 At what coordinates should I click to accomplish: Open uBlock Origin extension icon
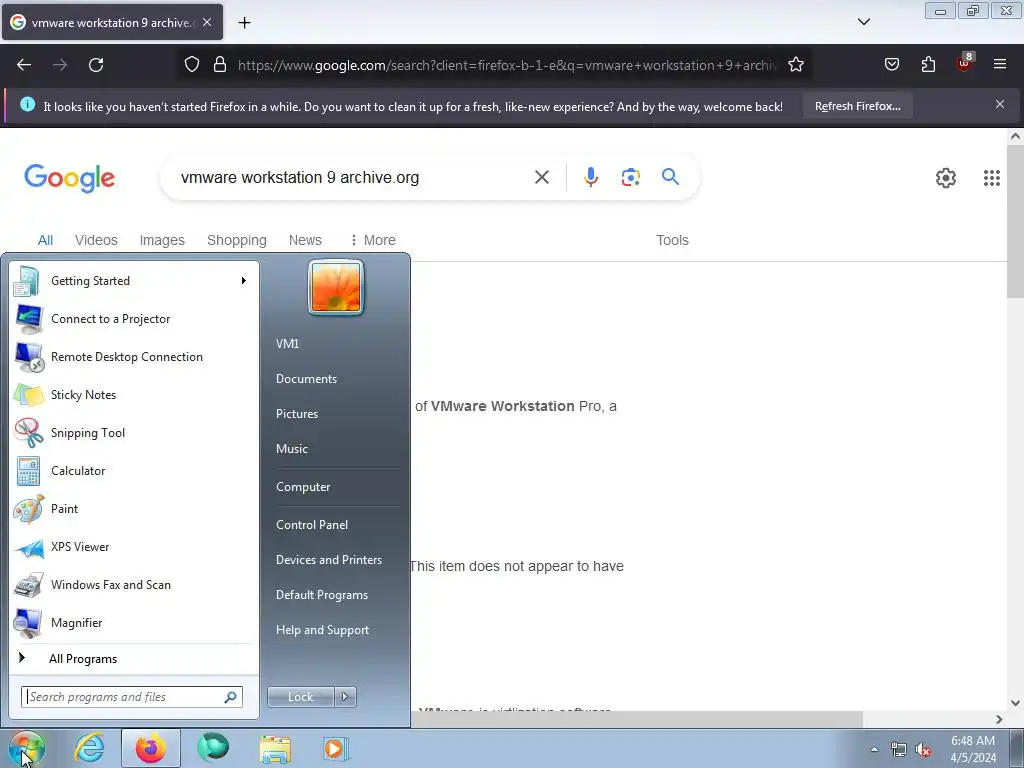click(x=965, y=63)
